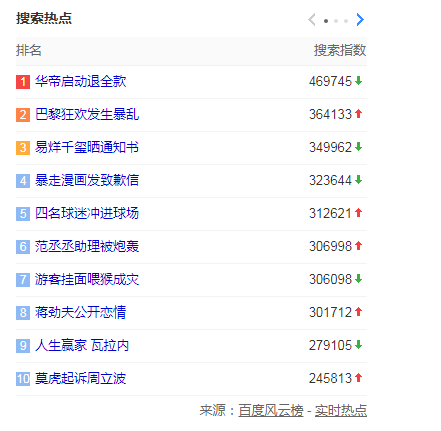Image resolution: width=441 pixels, height=431 pixels.
Task: Click search index value 279105
Action: pyautogui.click(x=330, y=345)
